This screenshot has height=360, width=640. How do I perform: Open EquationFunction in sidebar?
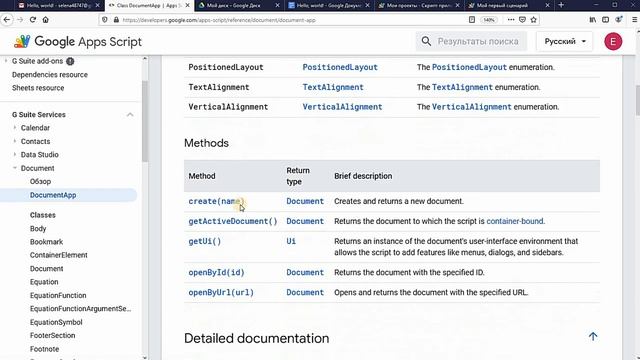58,296
